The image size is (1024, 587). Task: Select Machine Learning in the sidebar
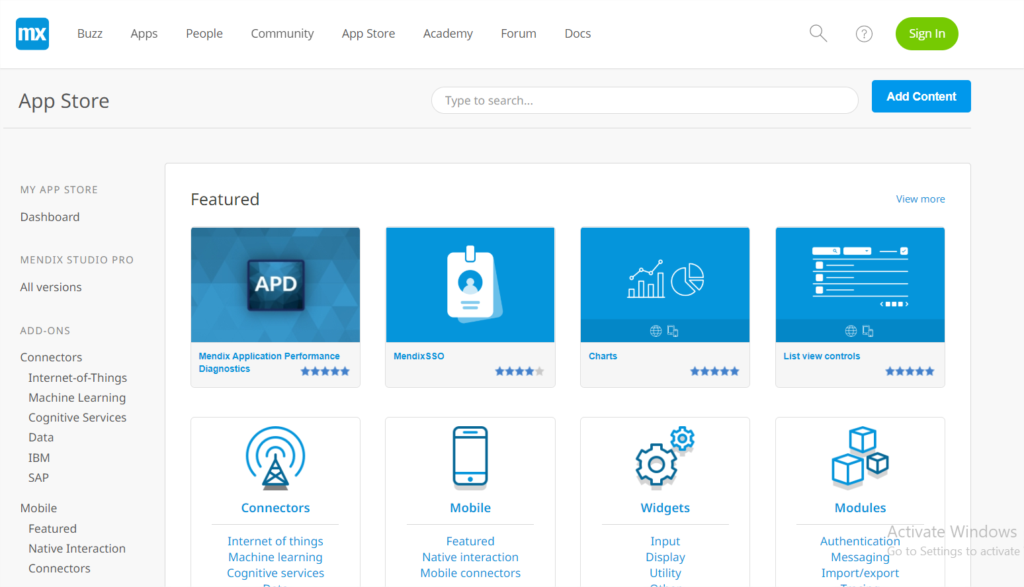[76, 397]
